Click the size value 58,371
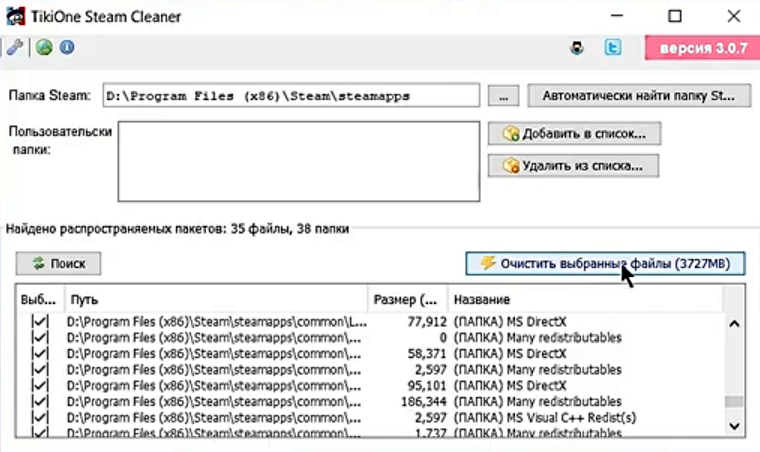Screen dimensions: 760x452 pos(427,354)
